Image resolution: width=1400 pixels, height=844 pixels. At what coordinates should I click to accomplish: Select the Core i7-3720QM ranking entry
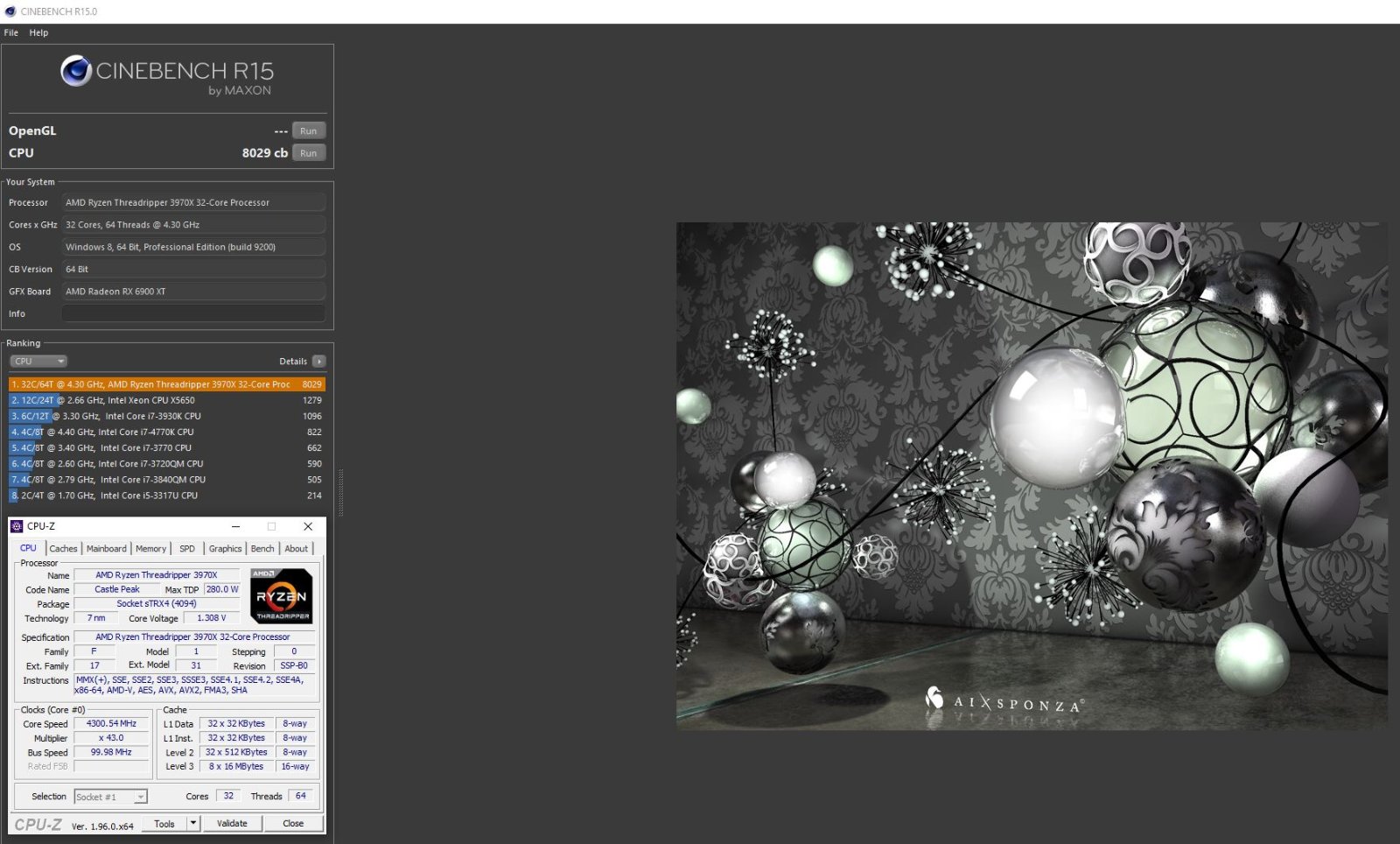point(166,464)
